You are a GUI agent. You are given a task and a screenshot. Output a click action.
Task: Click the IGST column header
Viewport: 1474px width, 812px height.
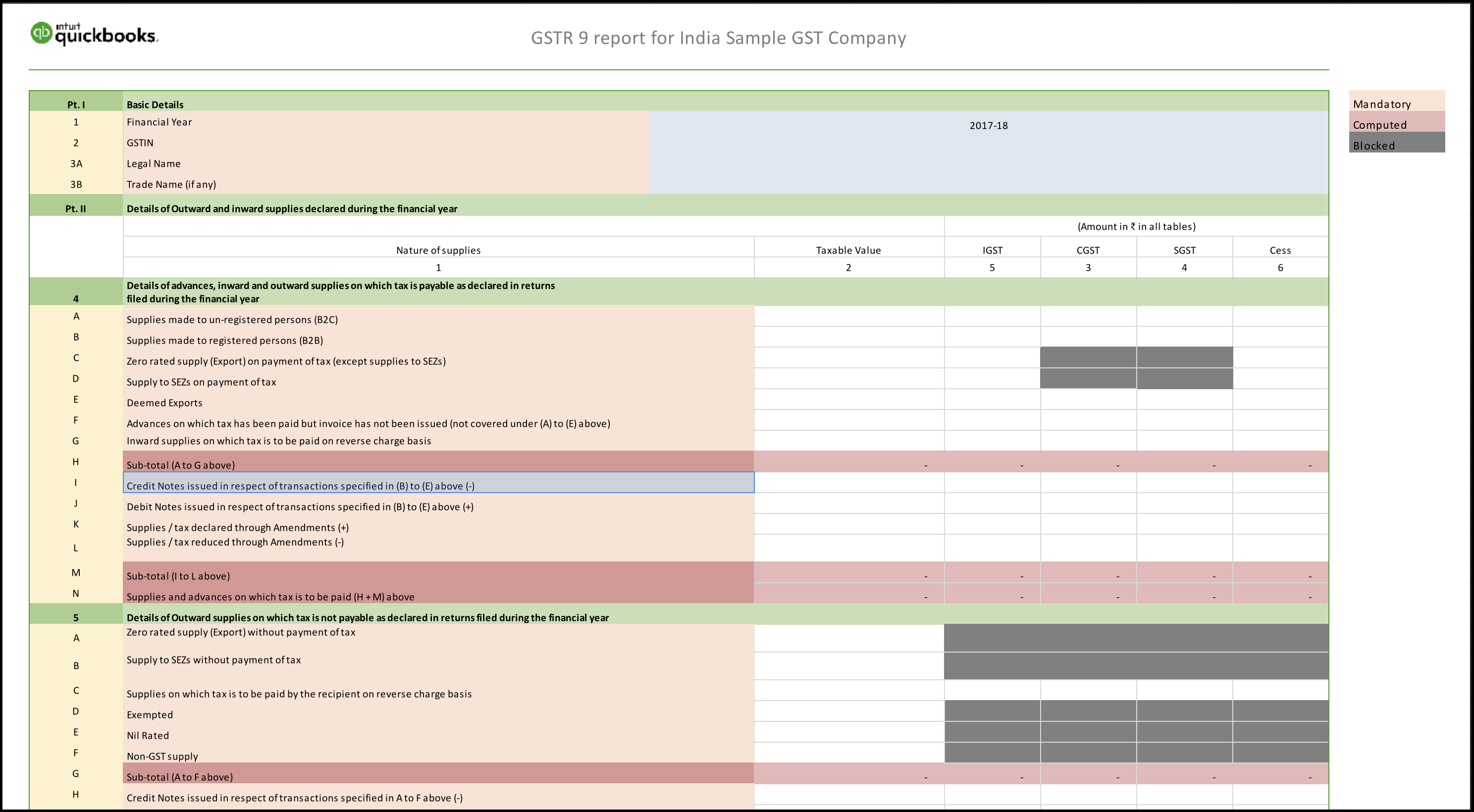tap(992, 247)
